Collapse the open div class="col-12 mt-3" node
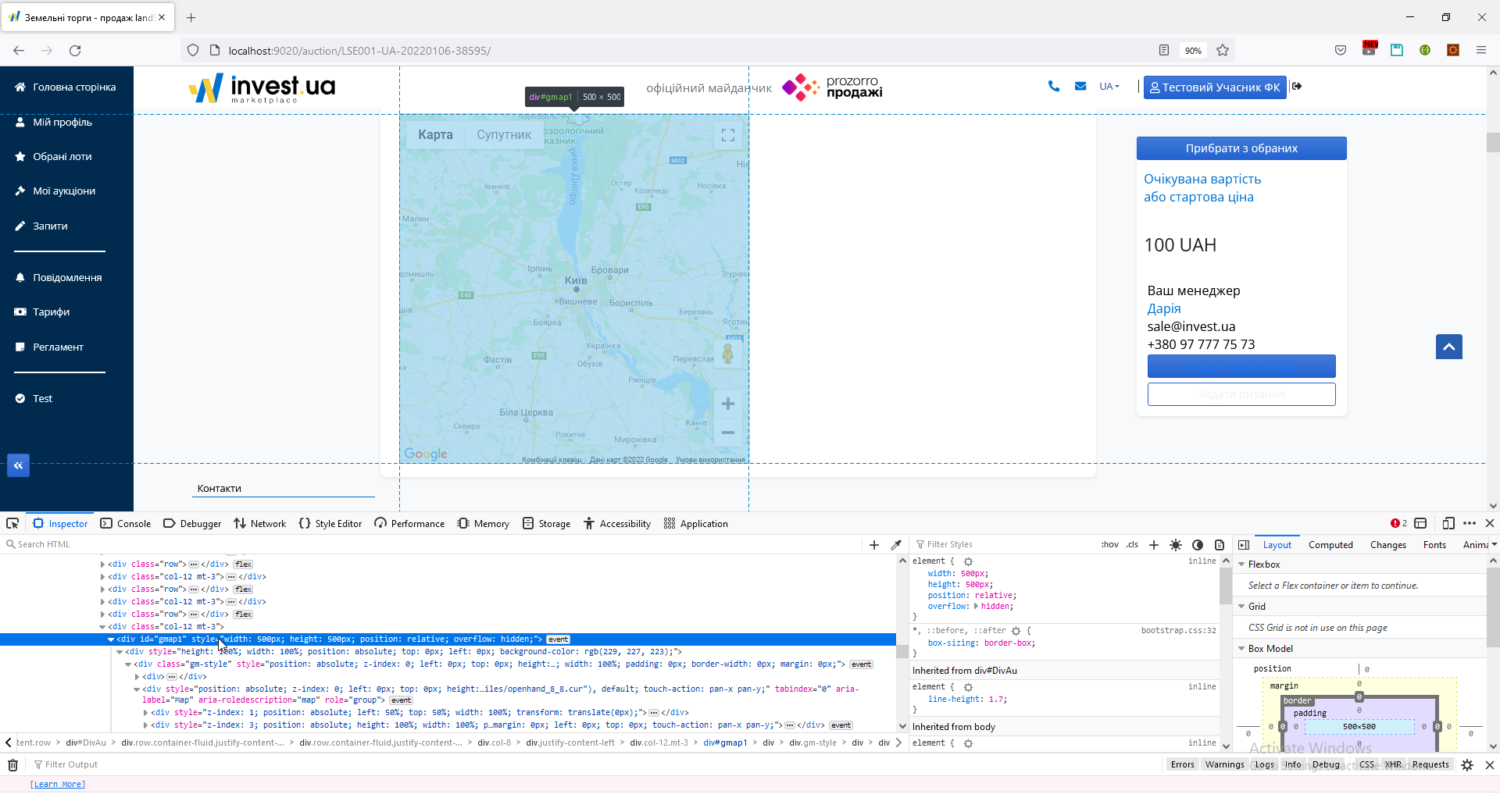Screen dimensions: 1500x812 click(x=102, y=627)
